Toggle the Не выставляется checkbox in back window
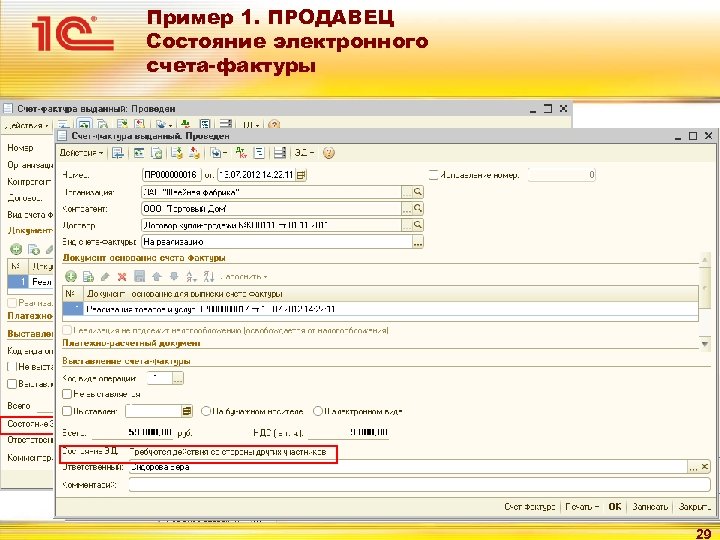The height and width of the screenshot is (540, 720). pyautogui.click(x=12, y=366)
